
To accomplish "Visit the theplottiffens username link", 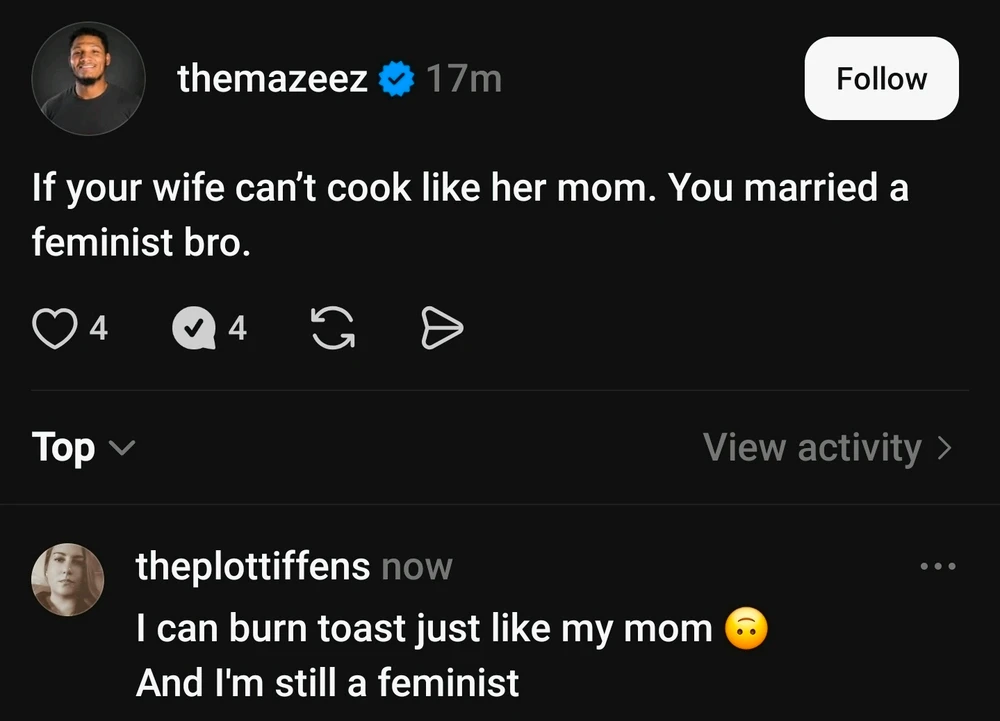I will [x=253, y=566].
